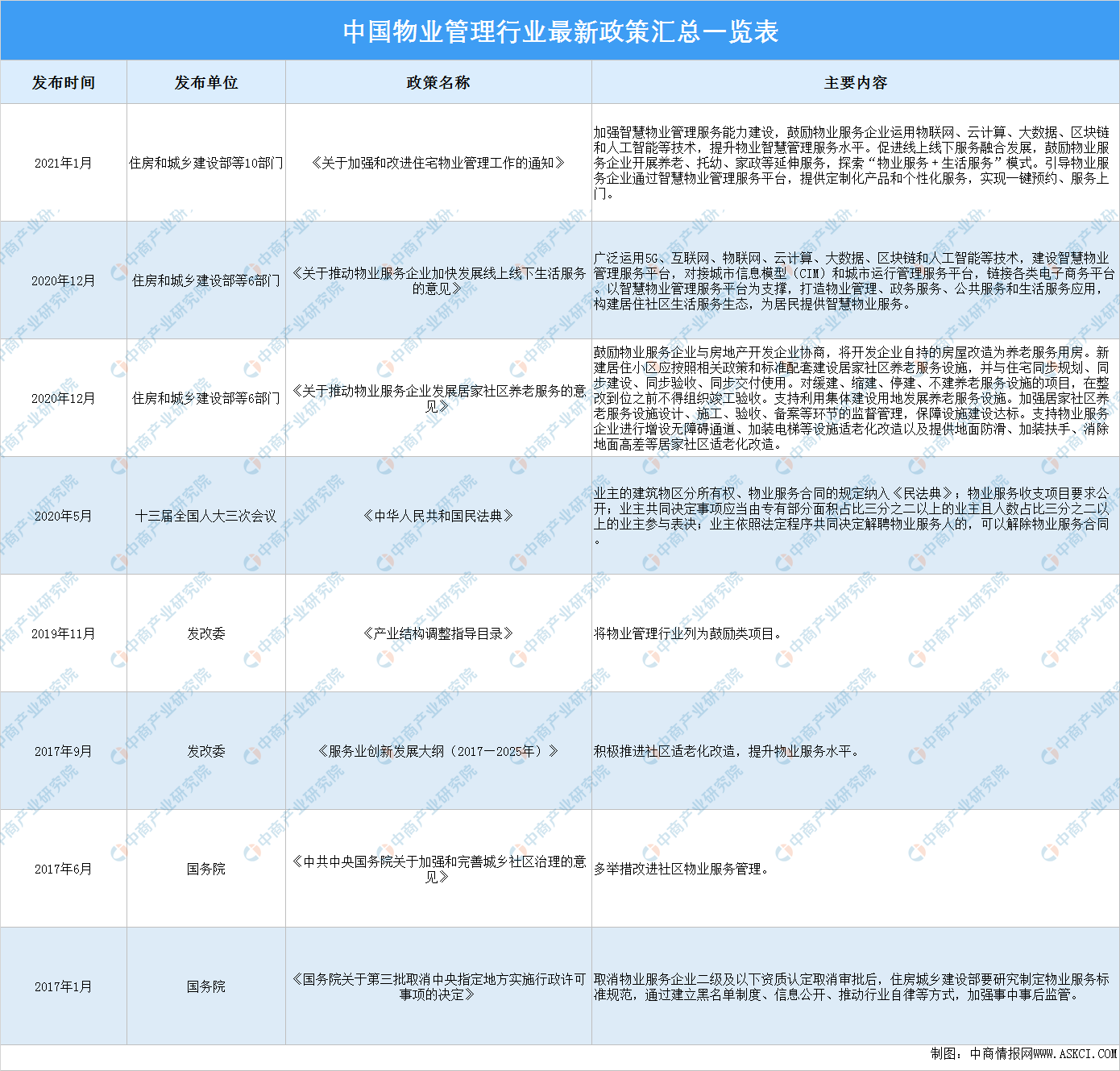Click the content starting 取消物业服务企业二级及以下资质
1120x1071 pixels.
pyautogui.click(x=852, y=986)
